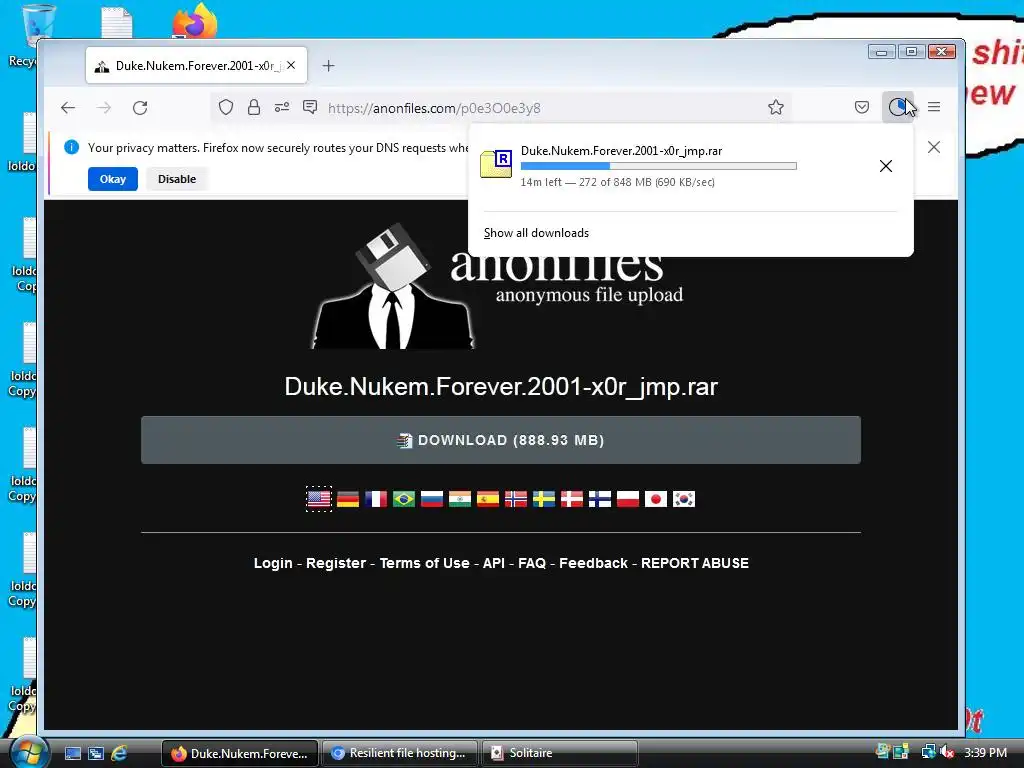Click the Duke.Nukem.Foreve... Firefox taskbar button
The height and width of the screenshot is (768, 1024).
[240, 753]
